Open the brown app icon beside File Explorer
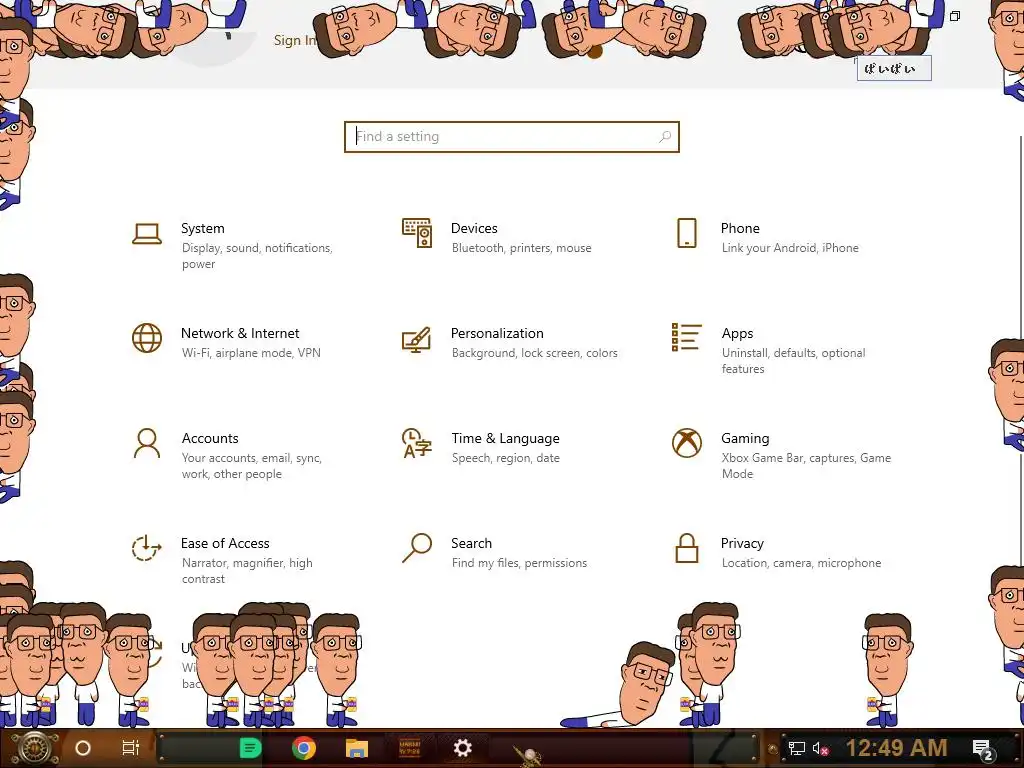The image size is (1024, 768). click(x=409, y=748)
